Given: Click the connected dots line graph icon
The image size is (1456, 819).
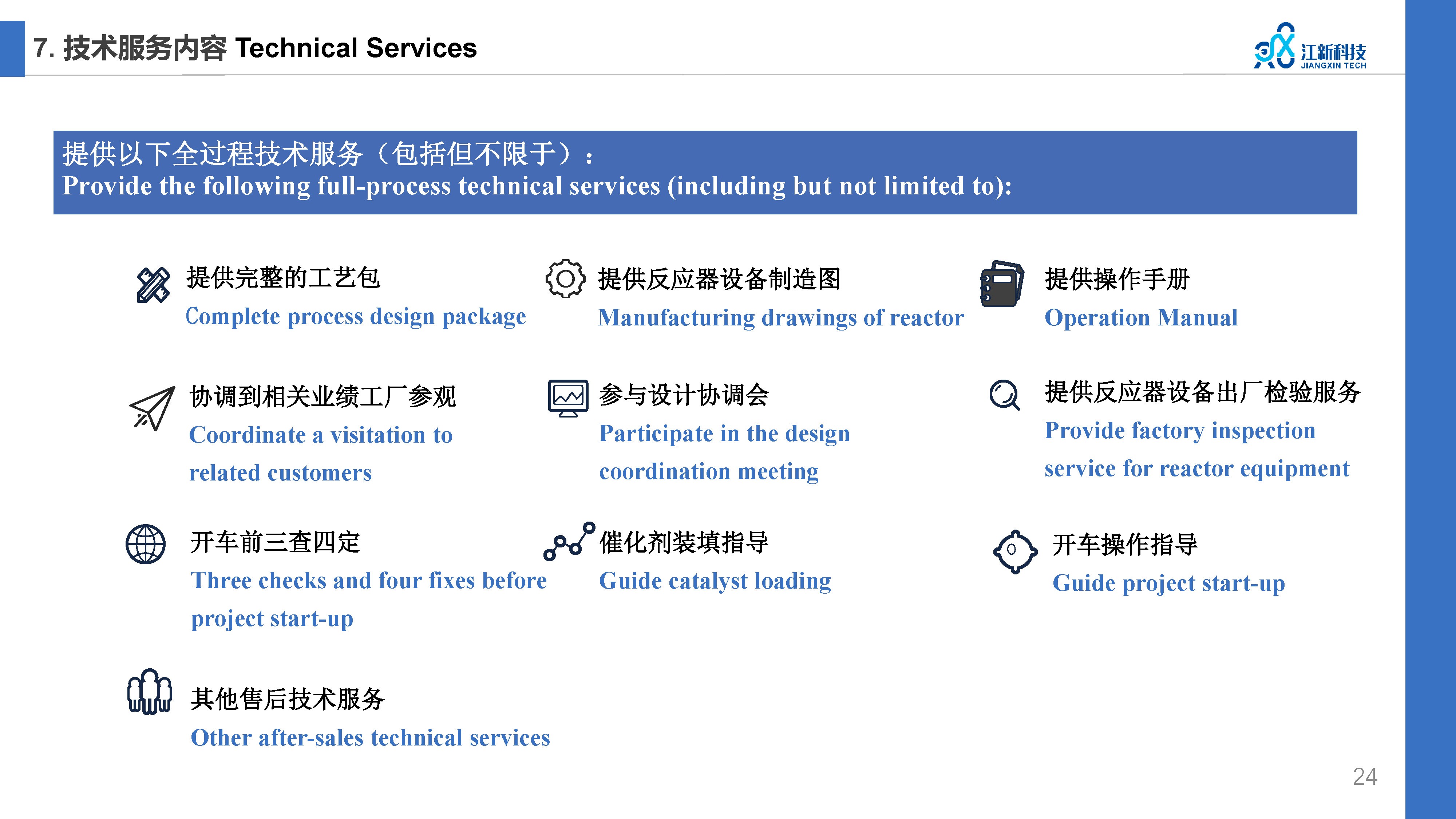Looking at the screenshot, I should [x=569, y=541].
